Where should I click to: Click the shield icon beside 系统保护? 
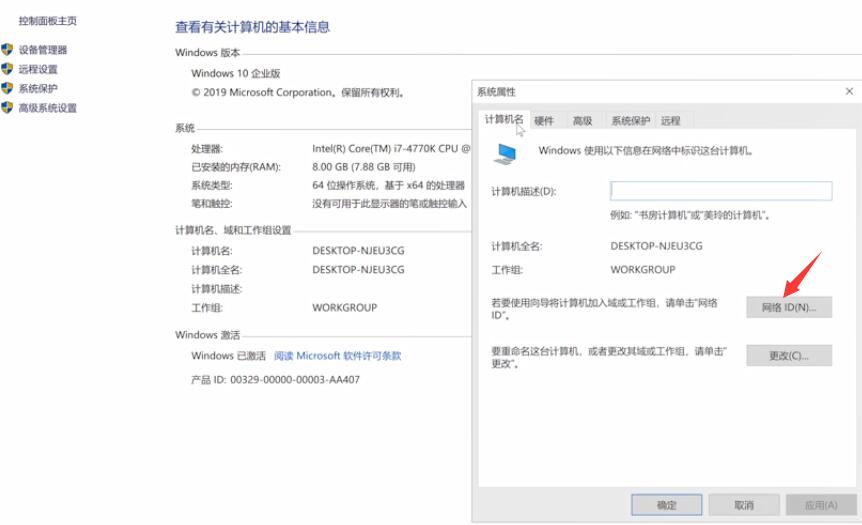[7, 88]
